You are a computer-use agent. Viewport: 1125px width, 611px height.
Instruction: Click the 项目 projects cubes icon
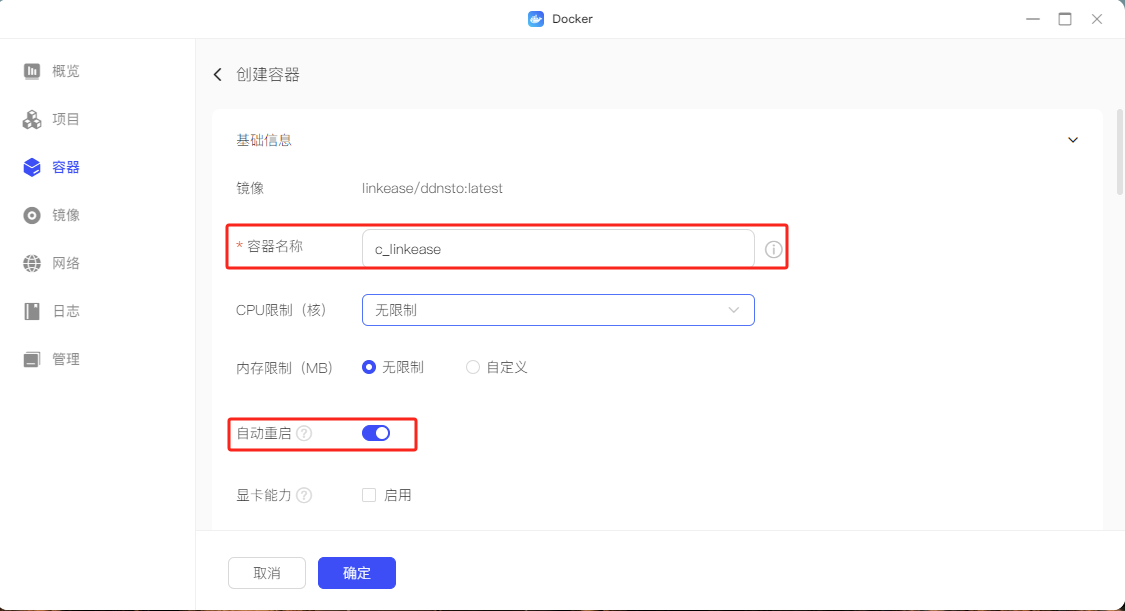click(32, 119)
